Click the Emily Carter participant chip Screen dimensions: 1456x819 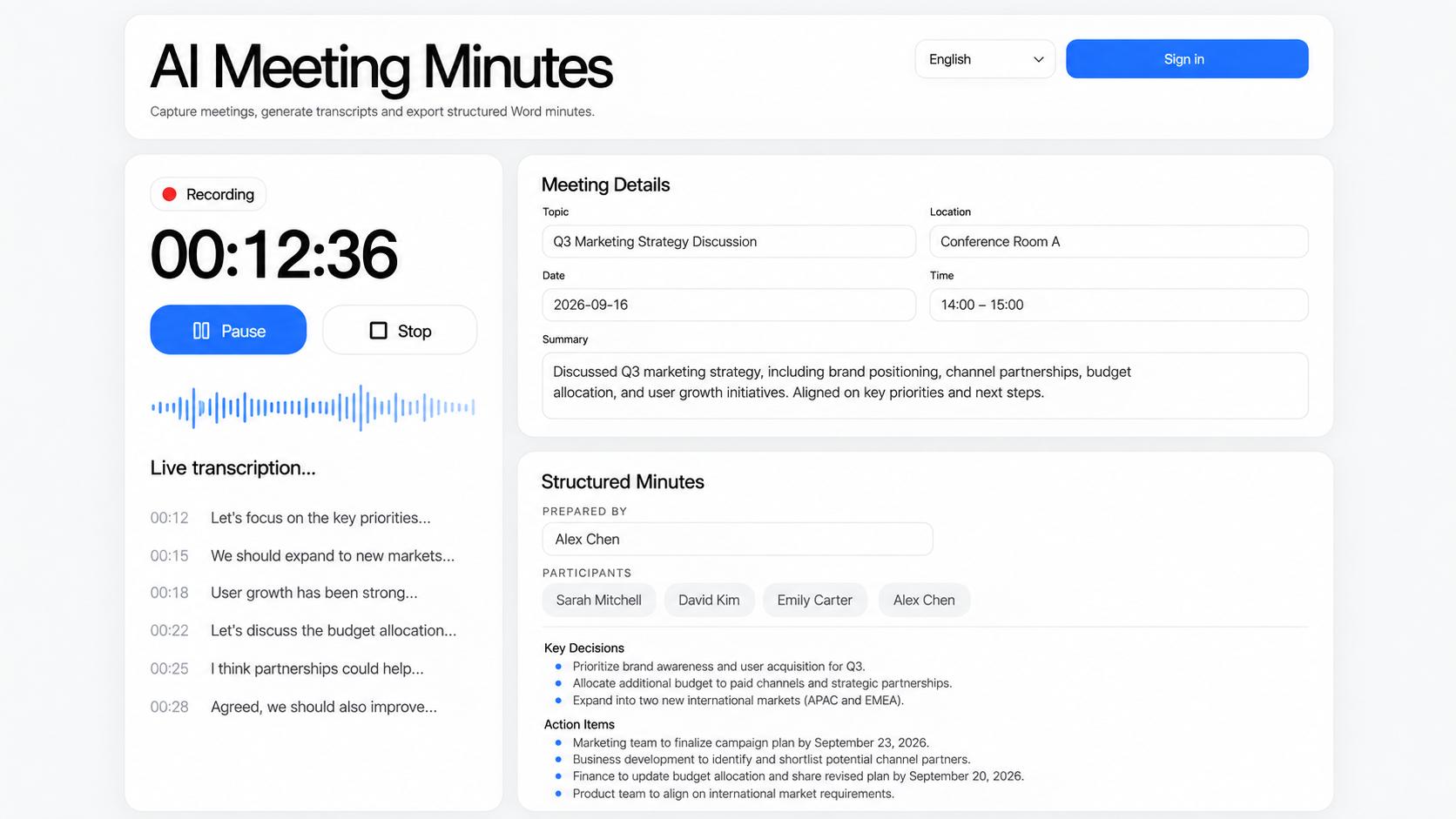pos(815,600)
